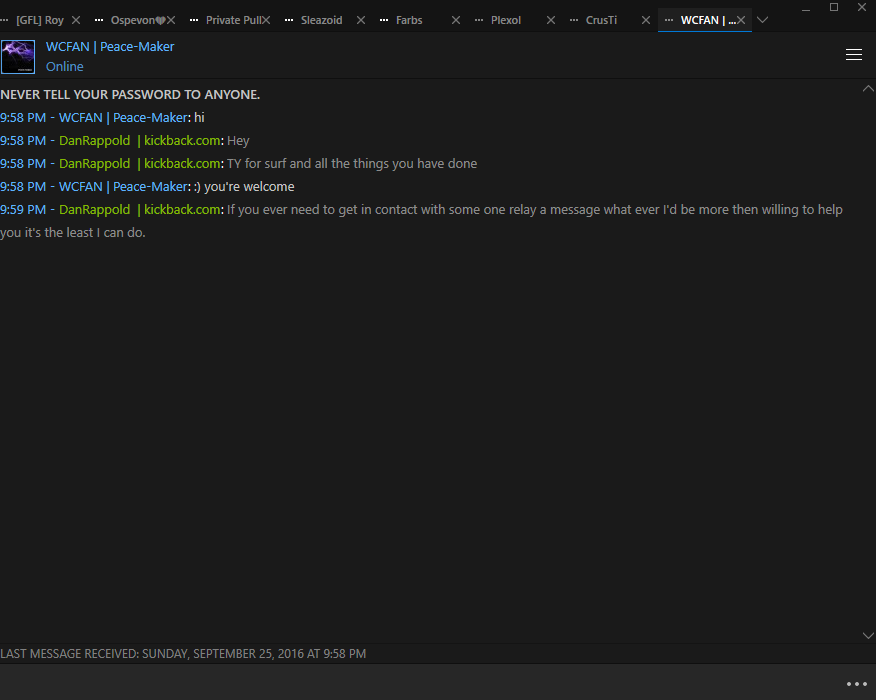Screen dimensions: 876x700
Task: Click the scroll down arrow in chat
Action: (868, 635)
